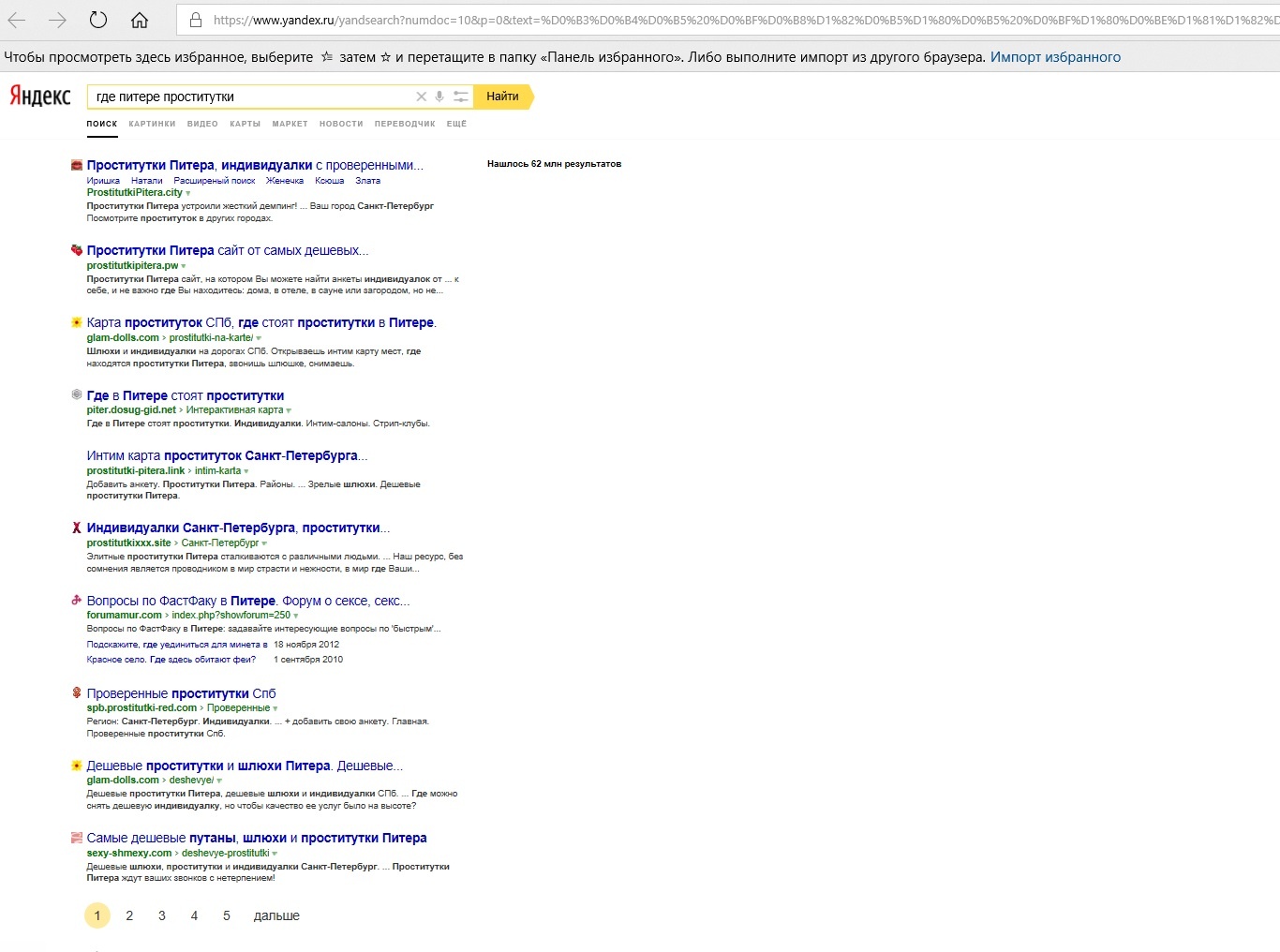
Task: Open the Импорт избранного link
Action: coord(1055,57)
